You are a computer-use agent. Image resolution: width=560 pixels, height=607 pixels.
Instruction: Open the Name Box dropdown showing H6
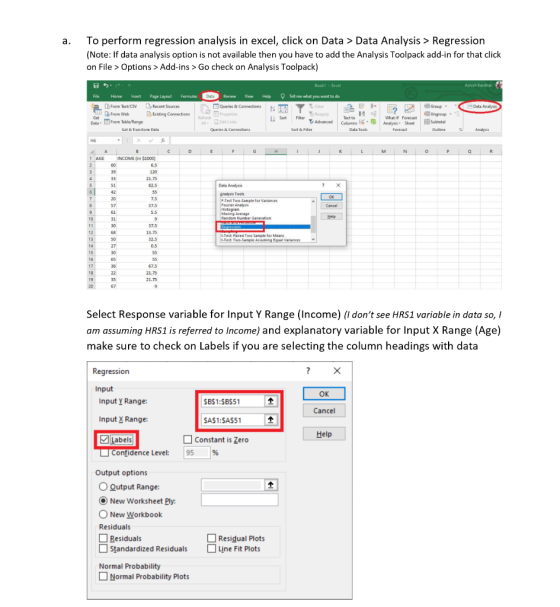(x=119, y=140)
